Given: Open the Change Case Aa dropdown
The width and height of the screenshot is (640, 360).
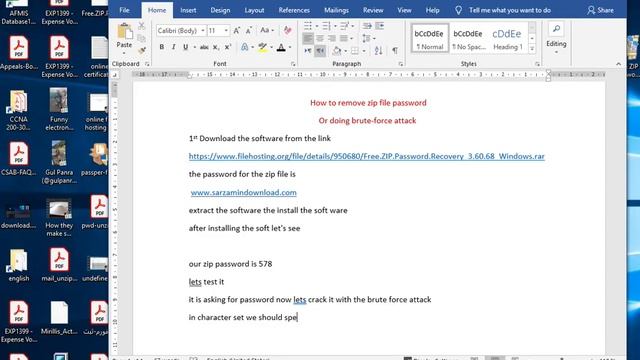Looking at the screenshot, I should point(267,30).
